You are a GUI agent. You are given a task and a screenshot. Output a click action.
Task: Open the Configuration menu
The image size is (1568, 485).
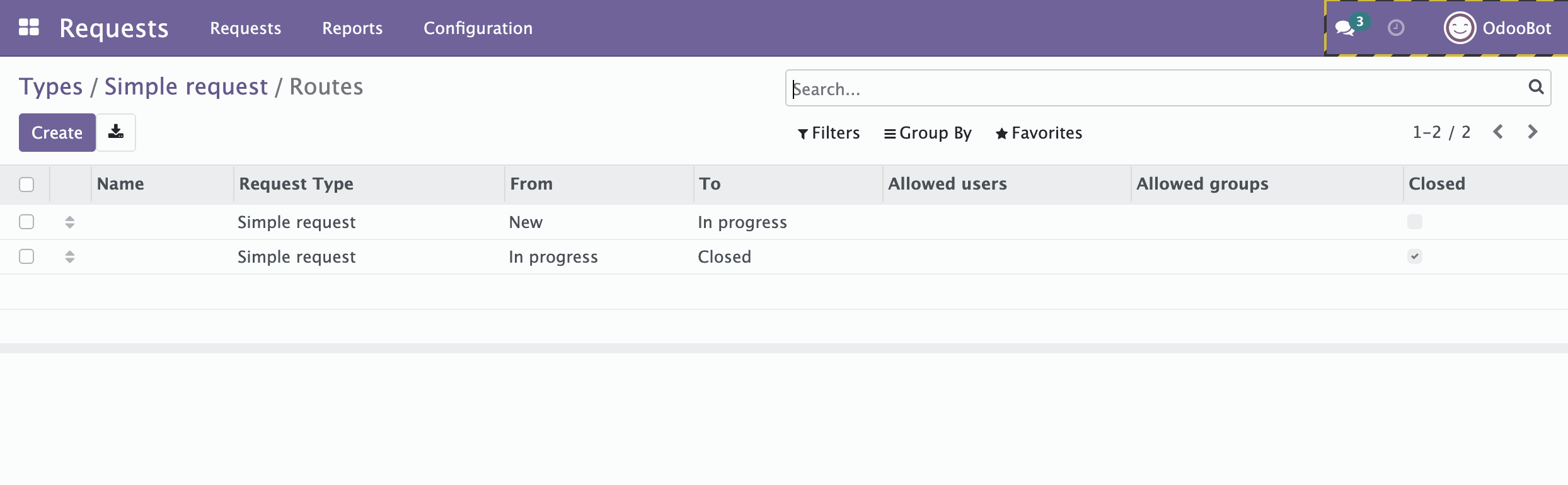(478, 28)
